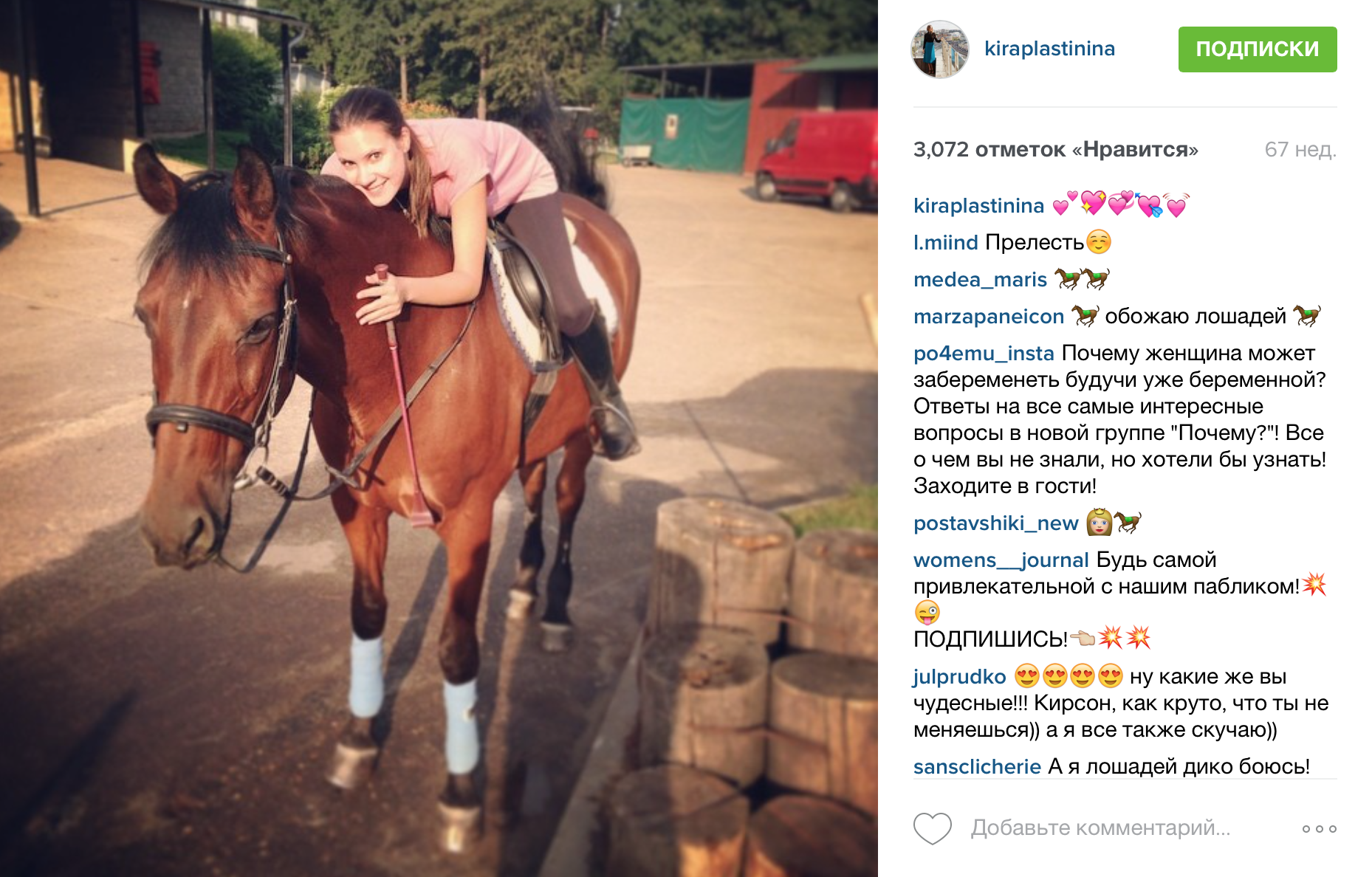Click heart emojis in kiraplastinina caption
The width and height of the screenshot is (1372, 877).
click(x=1122, y=204)
